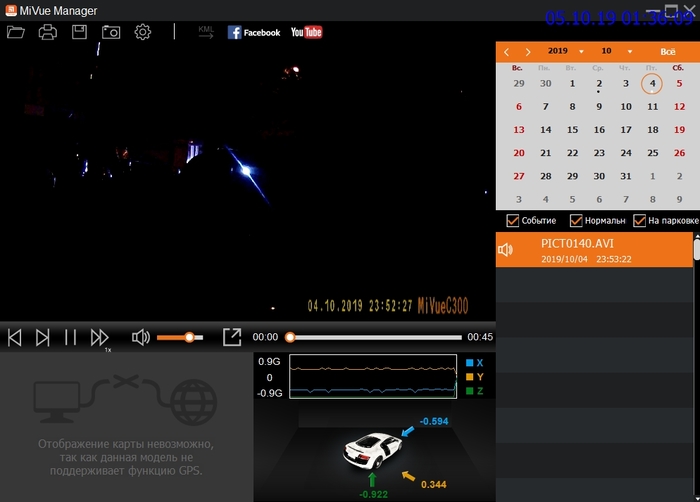The width and height of the screenshot is (700, 502).
Task: Pause the video playback
Action: click(70, 337)
